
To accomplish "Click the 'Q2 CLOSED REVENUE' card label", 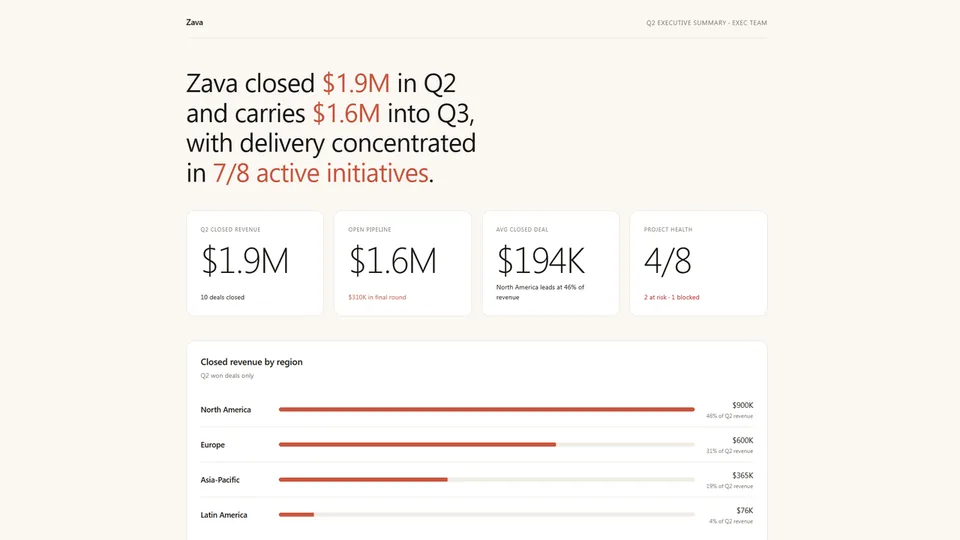I will (230, 230).
